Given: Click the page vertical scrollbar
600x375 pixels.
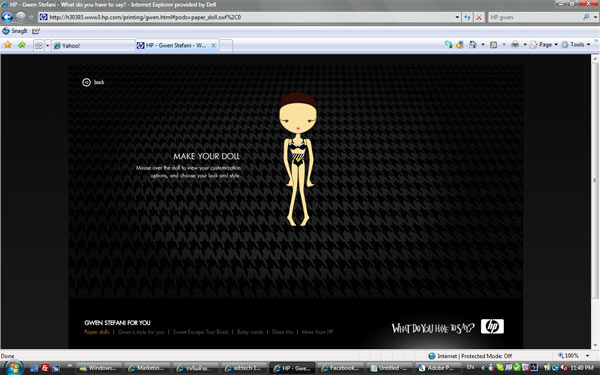Looking at the screenshot, I should 595,180.
